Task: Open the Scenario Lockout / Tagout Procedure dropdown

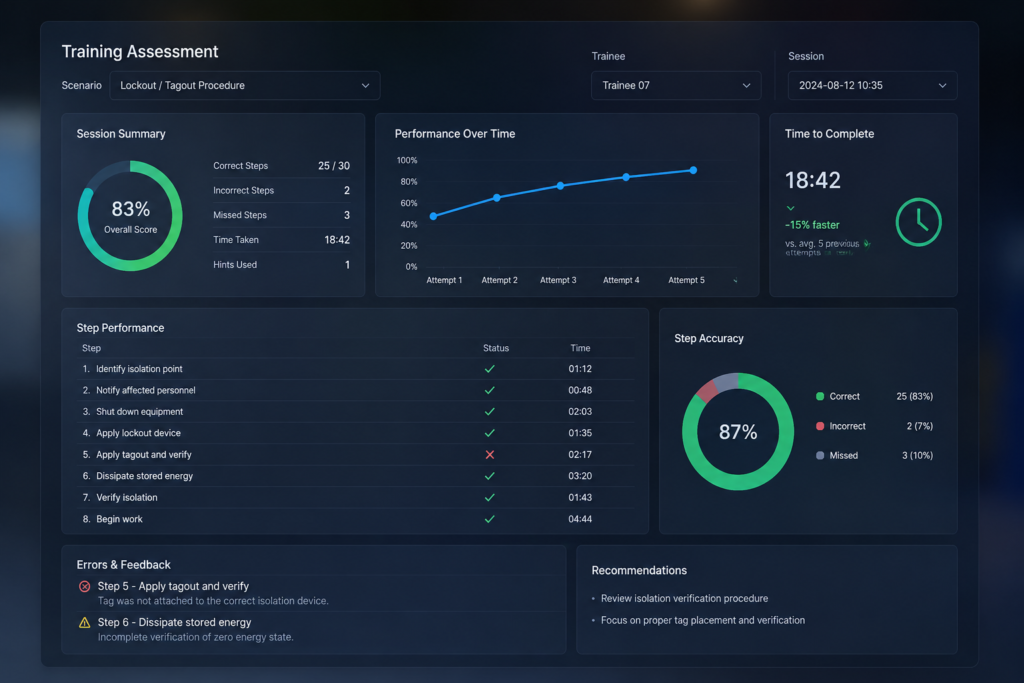Action: pos(245,86)
